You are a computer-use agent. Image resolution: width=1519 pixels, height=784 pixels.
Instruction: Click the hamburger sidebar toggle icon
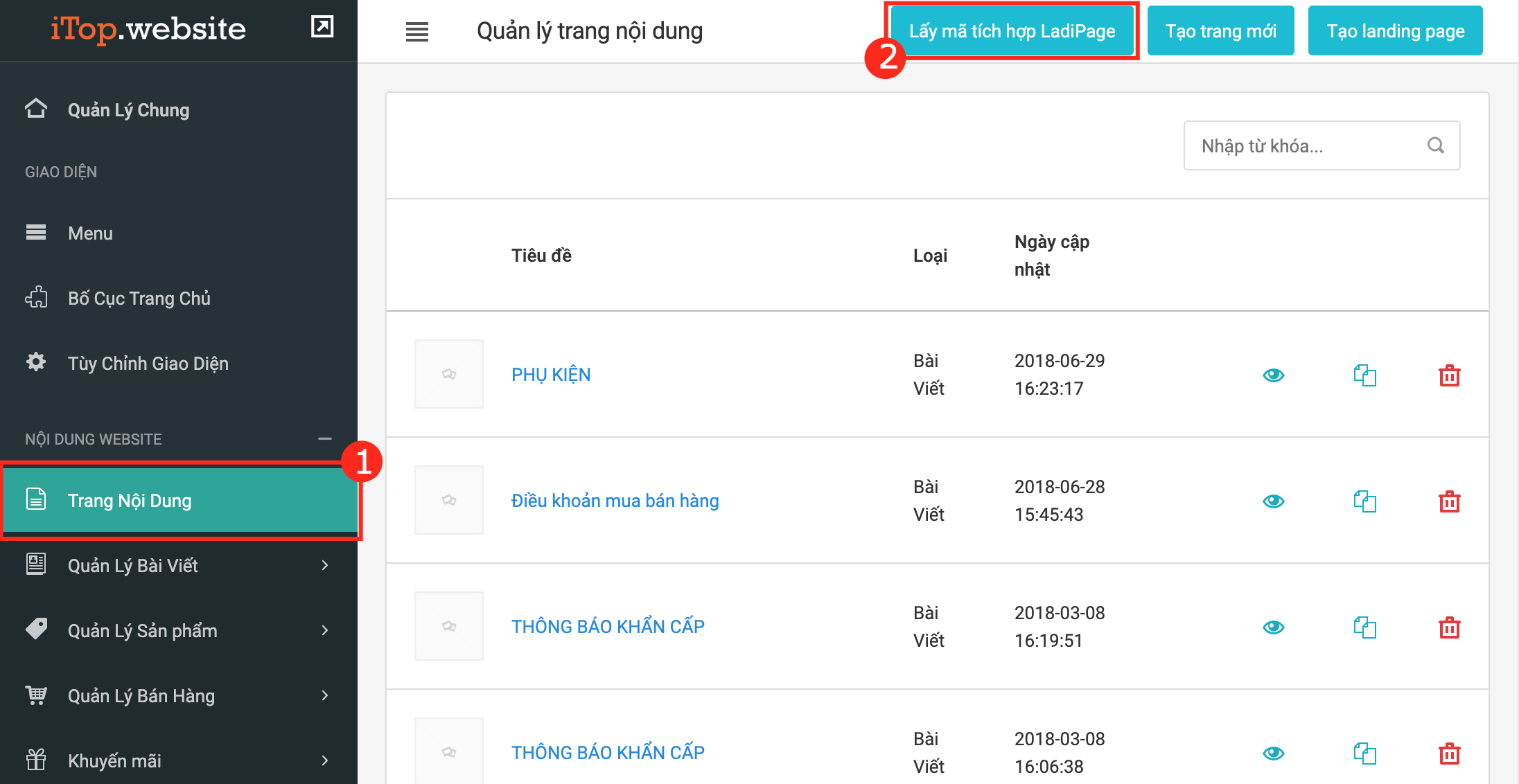coord(416,31)
